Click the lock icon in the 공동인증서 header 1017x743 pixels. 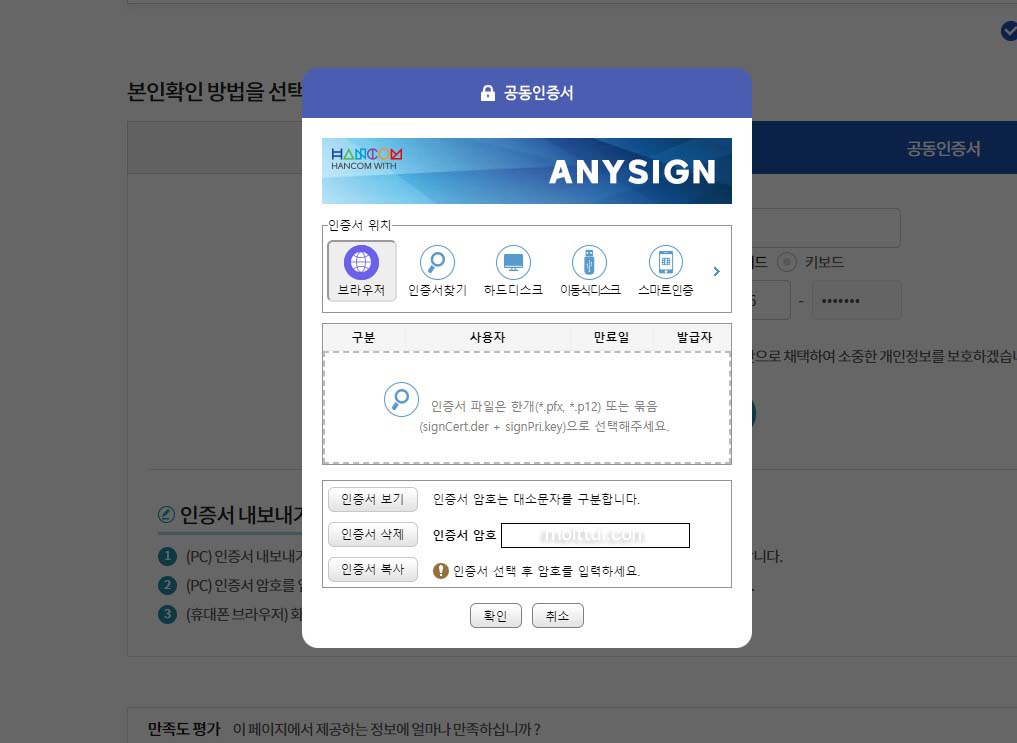click(x=487, y=92)
